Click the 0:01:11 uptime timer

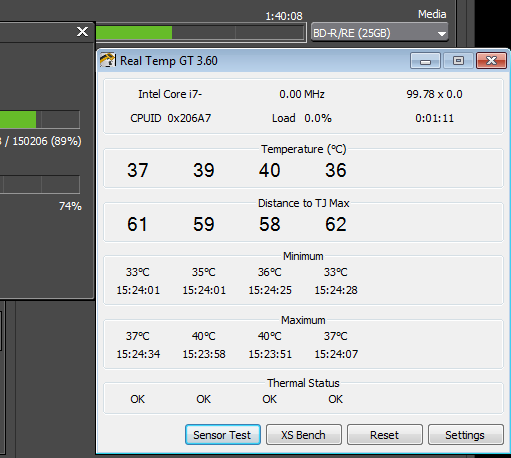click(434, 118)
